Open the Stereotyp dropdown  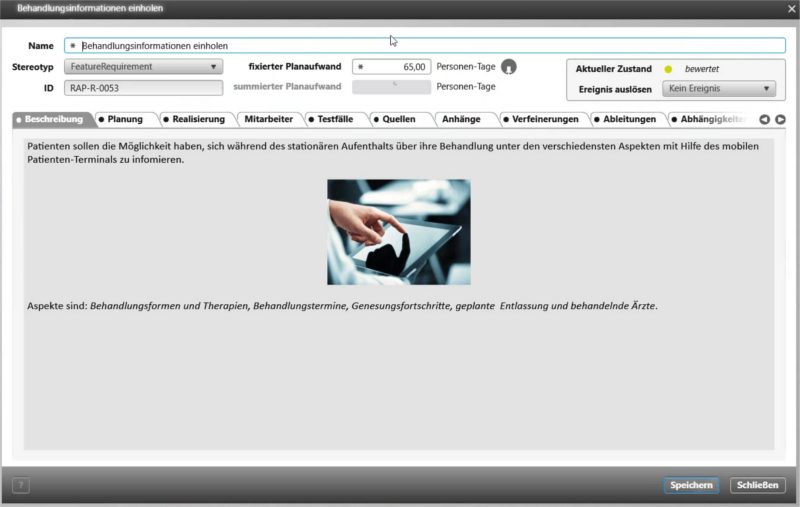click(143, 67)
